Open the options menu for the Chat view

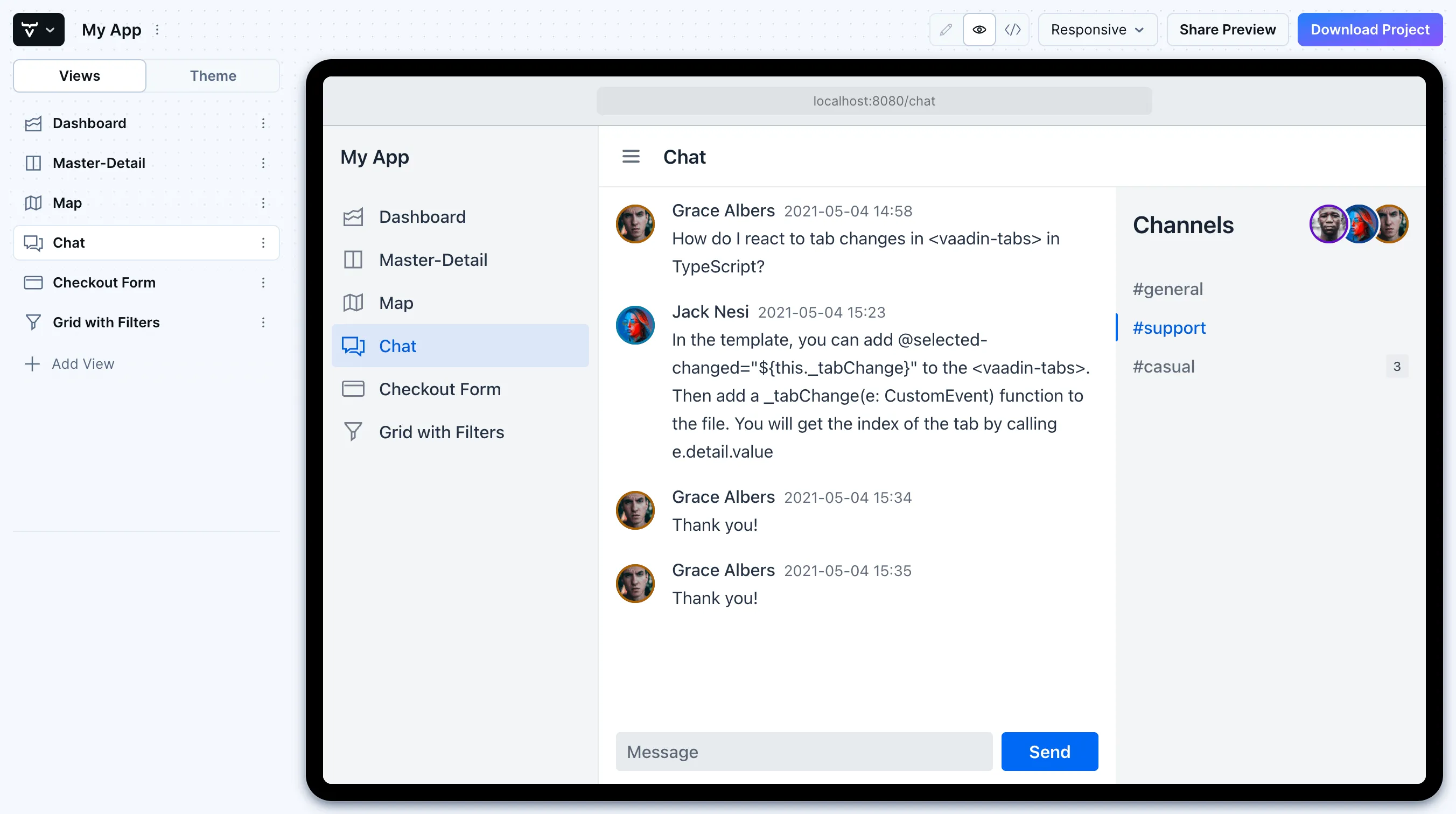coord(263,242)
